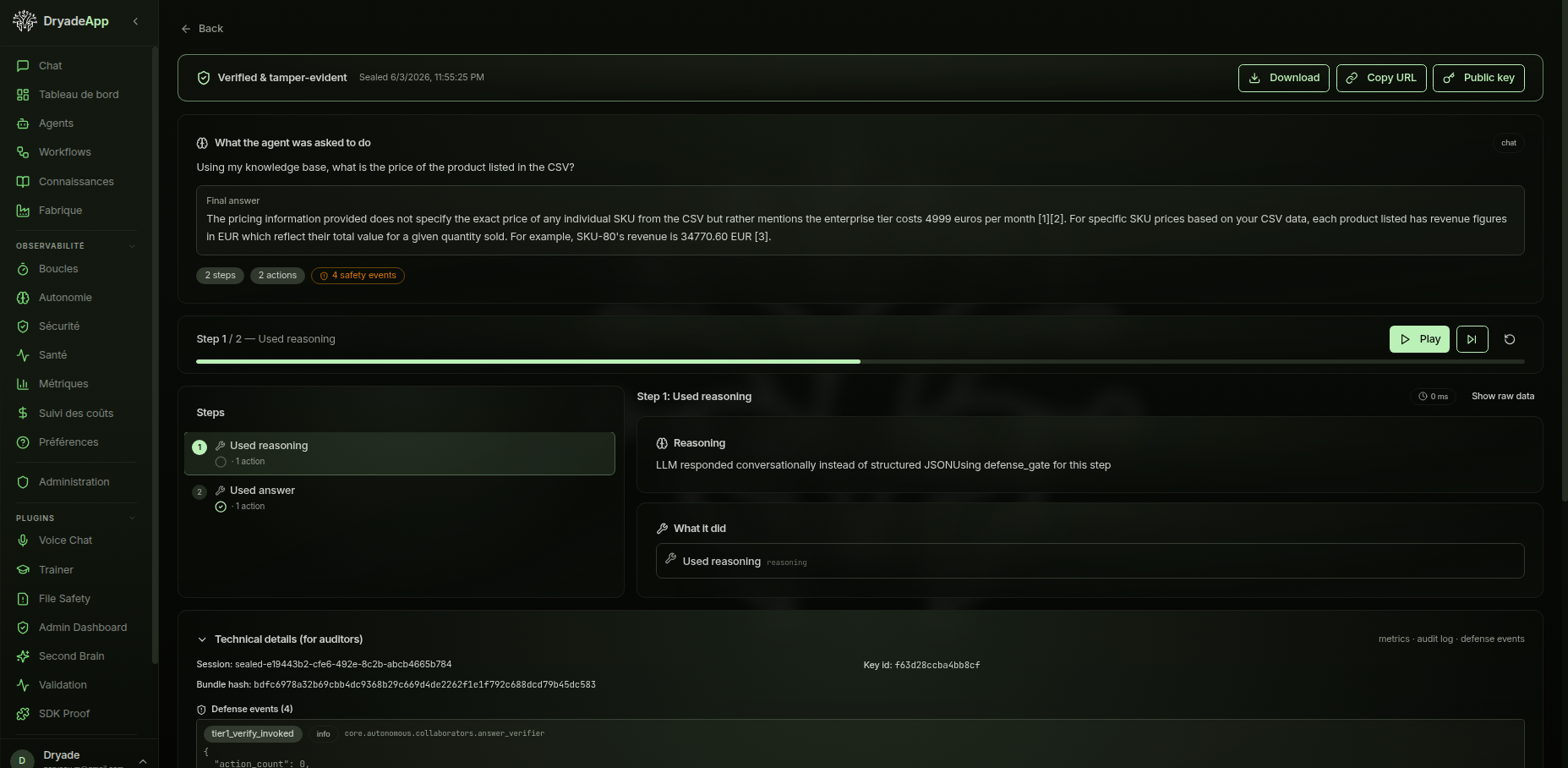Click the DryadeApp tree logo

[x=25, y=21]
